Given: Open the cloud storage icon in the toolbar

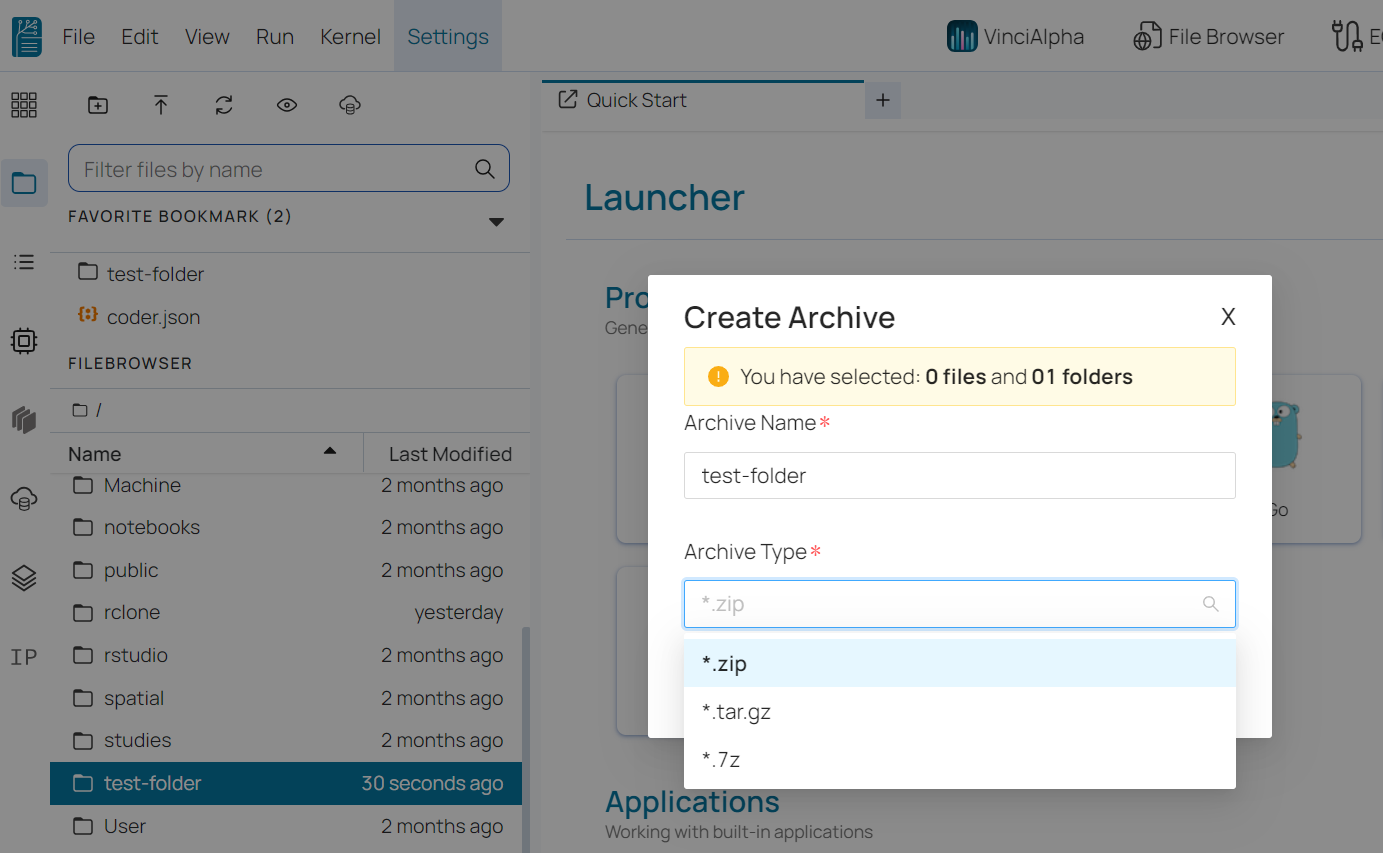Looking at the screenshot, I should (349, 104).
